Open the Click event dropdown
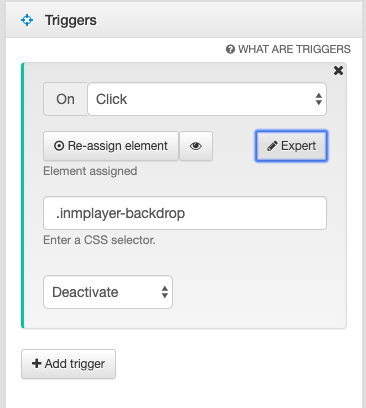Viewport: 366px width, 408px height. click(207, 99)
